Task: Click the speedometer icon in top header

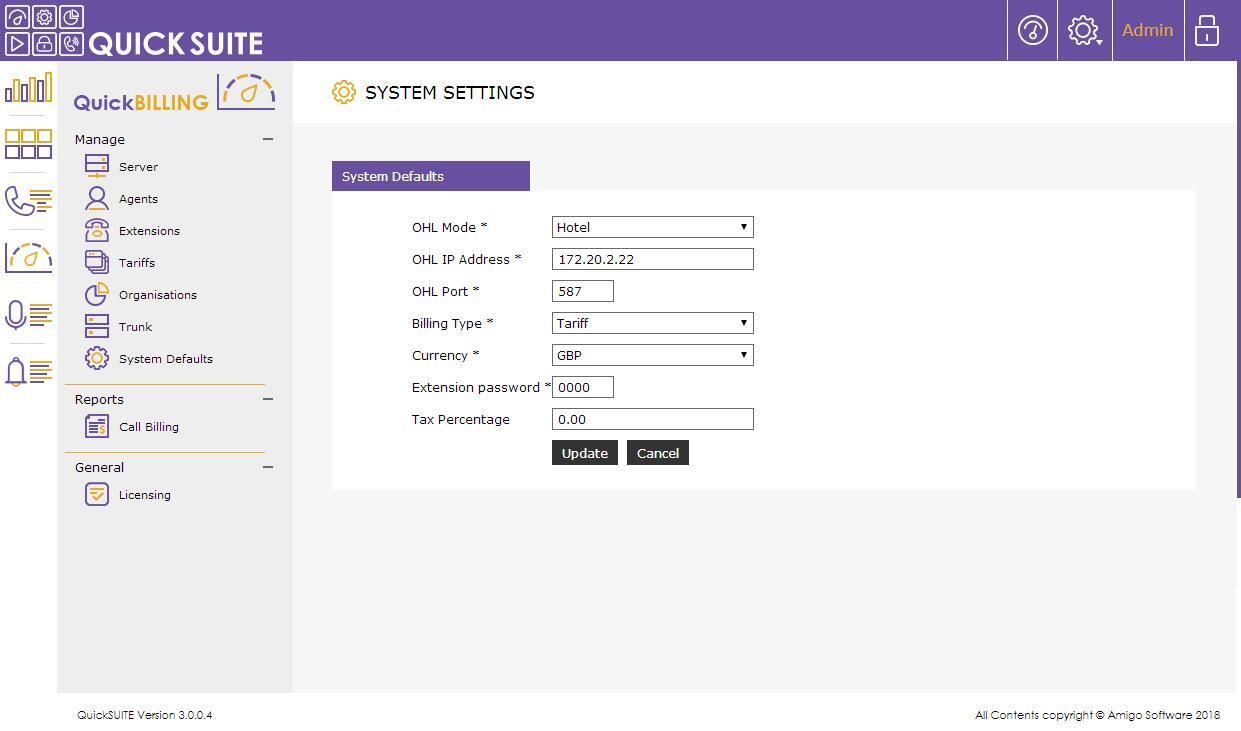Action: [1032, 30]
